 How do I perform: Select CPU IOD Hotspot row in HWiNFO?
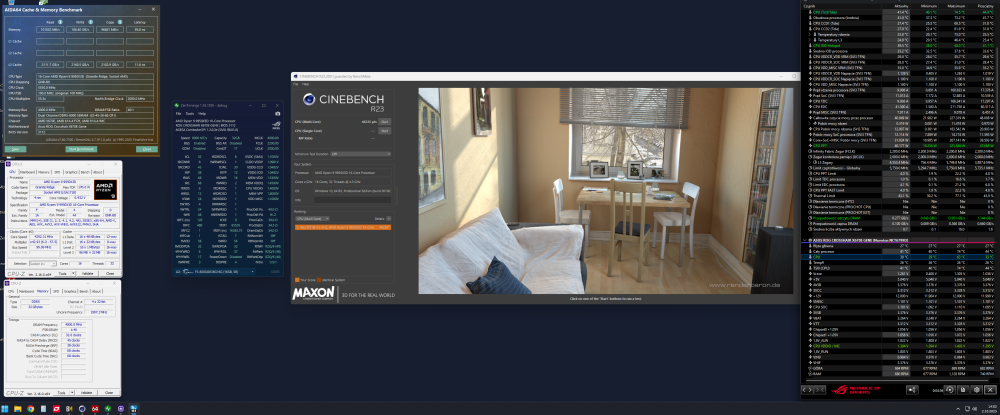899,46
